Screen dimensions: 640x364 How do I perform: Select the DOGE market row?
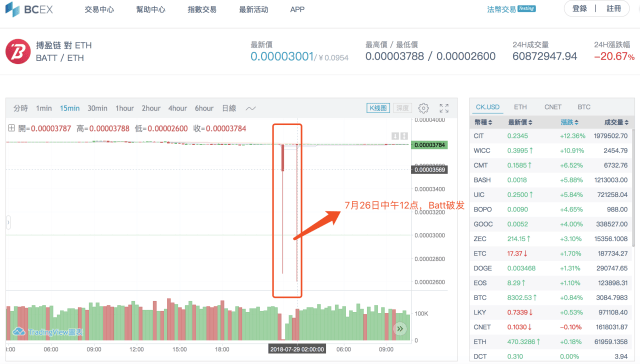click(551, 268)
